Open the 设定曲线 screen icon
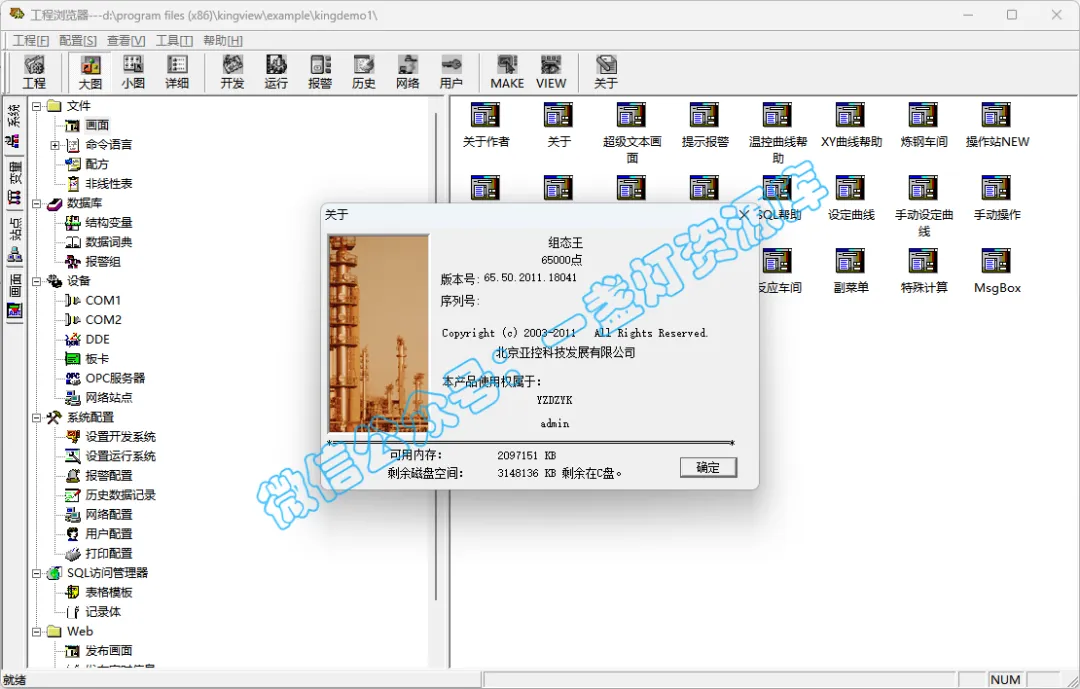 (x=851, y=198)
